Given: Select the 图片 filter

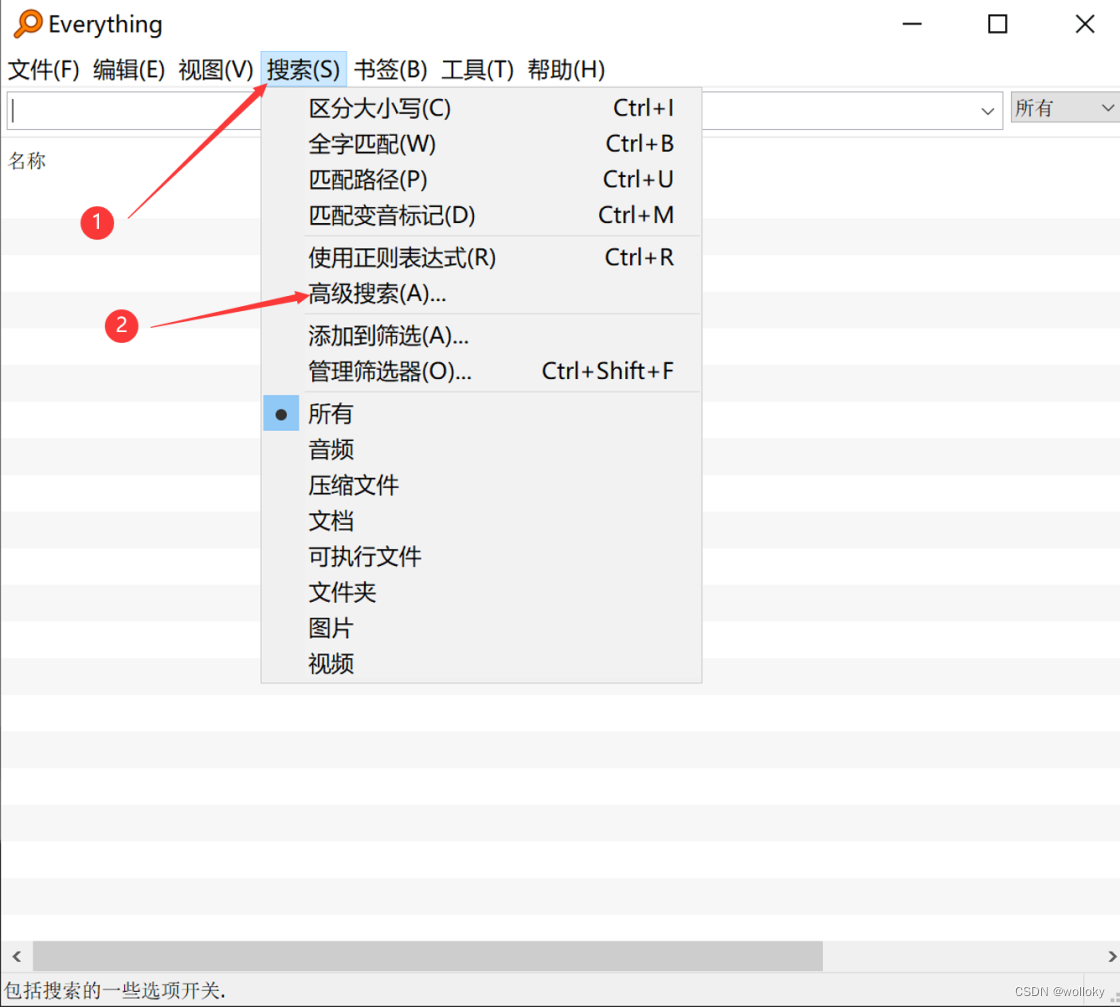Looking at the screenshot, I should tap(481, 628).
